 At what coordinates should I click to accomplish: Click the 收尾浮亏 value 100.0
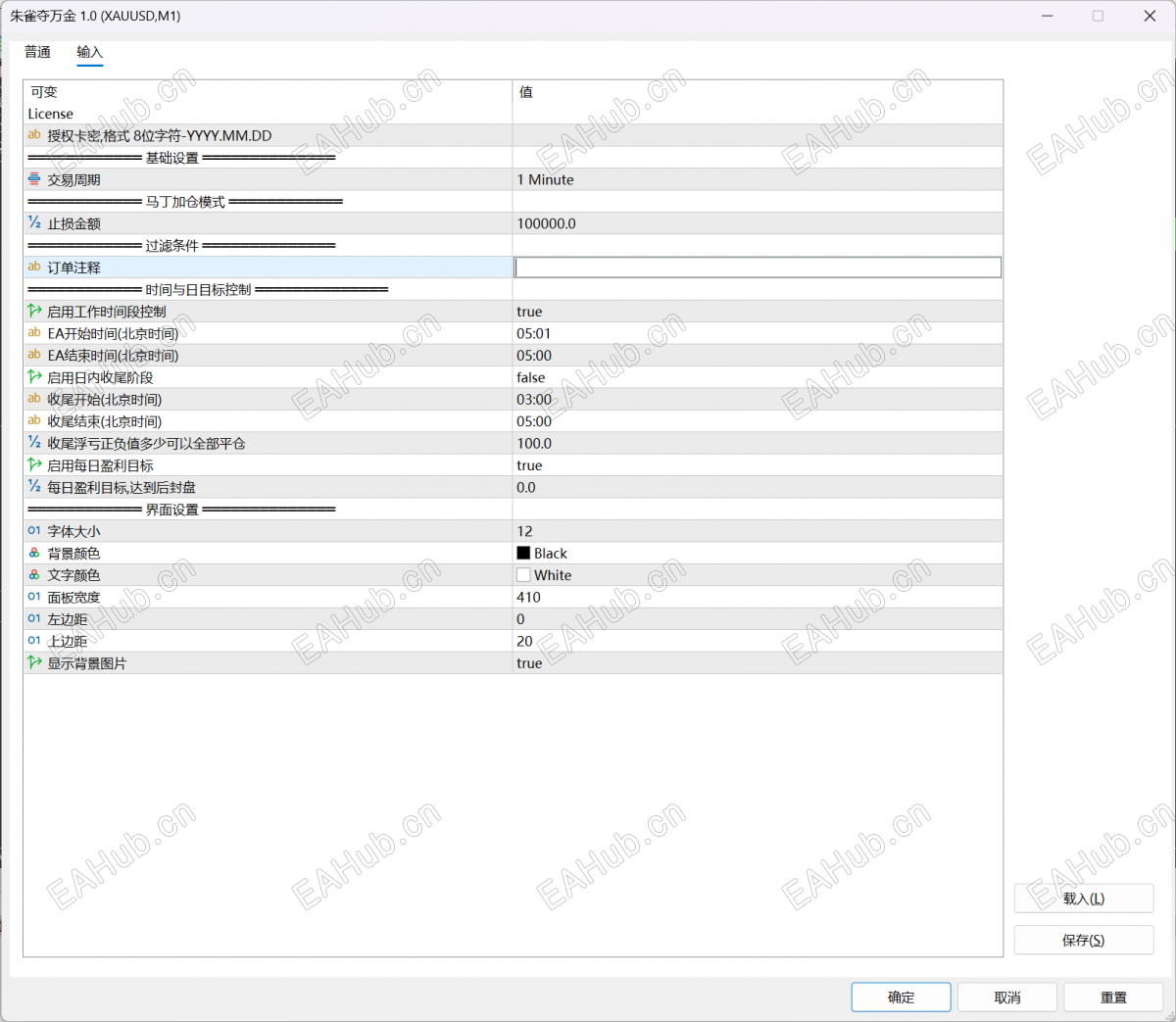pos(534,443)
